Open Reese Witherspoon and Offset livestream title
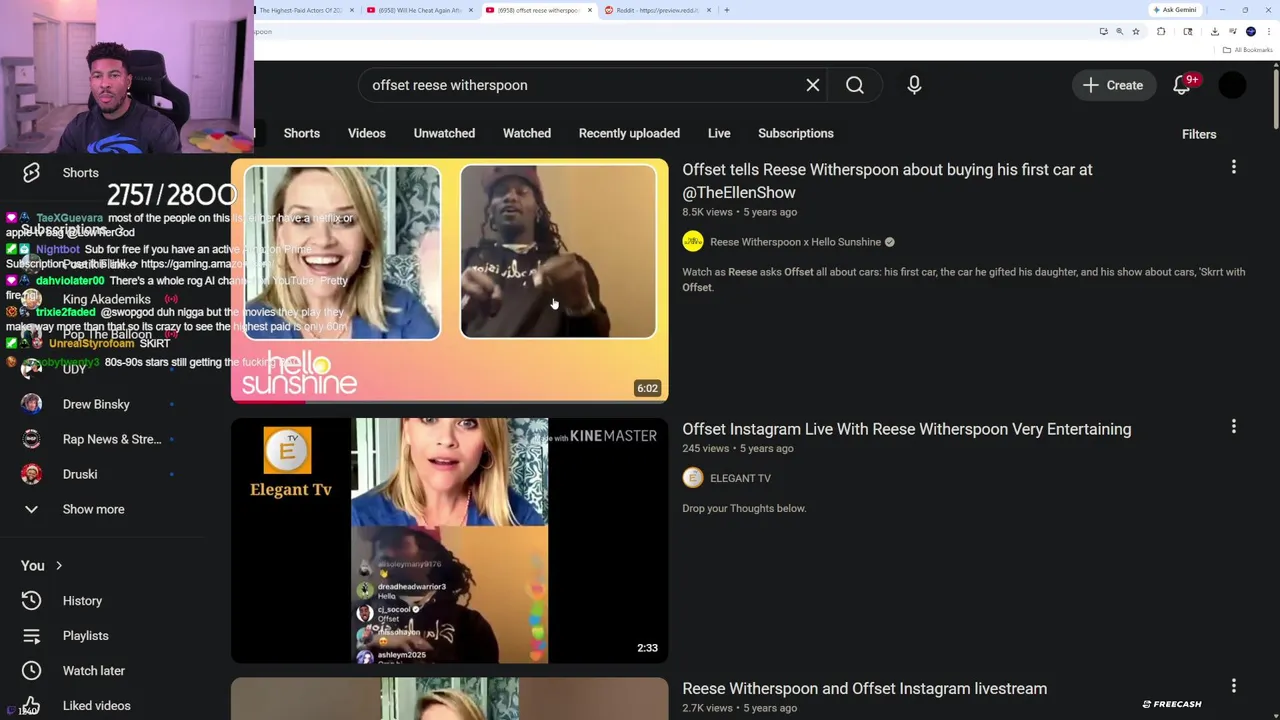 [865, 688]
